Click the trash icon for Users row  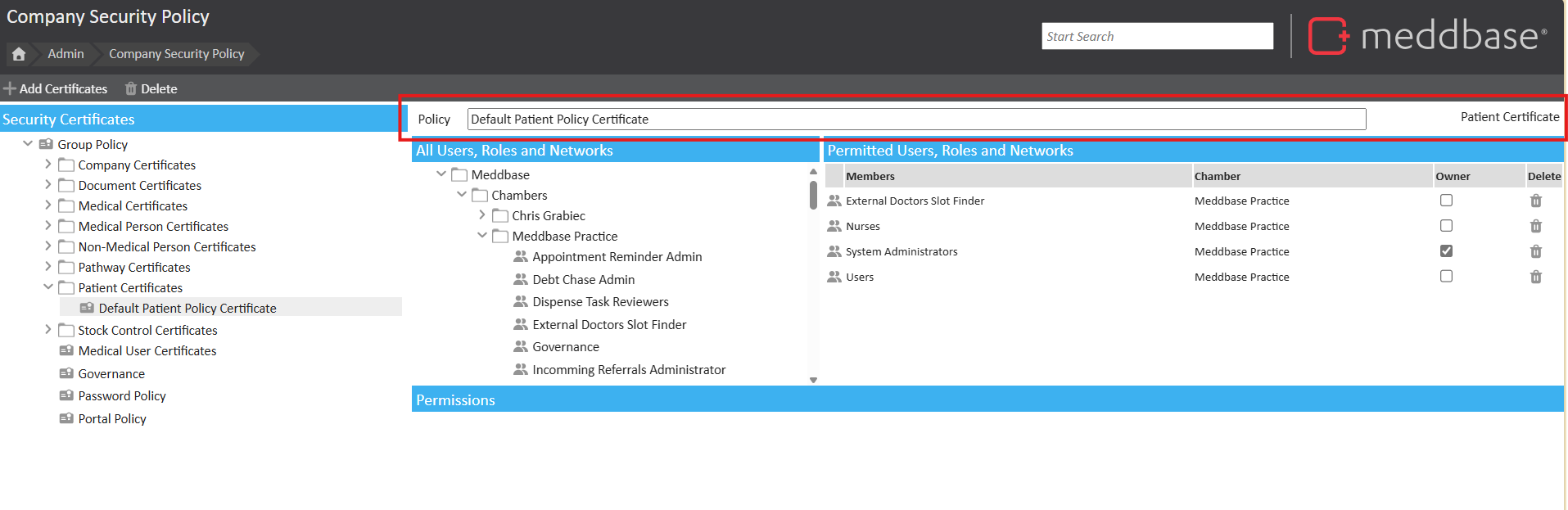click(x=1535, y=277)
